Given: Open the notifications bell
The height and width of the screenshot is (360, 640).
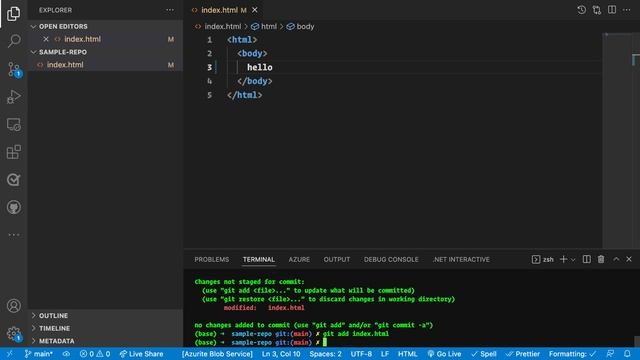Looking at the screenshot, I should coord(627,354).
